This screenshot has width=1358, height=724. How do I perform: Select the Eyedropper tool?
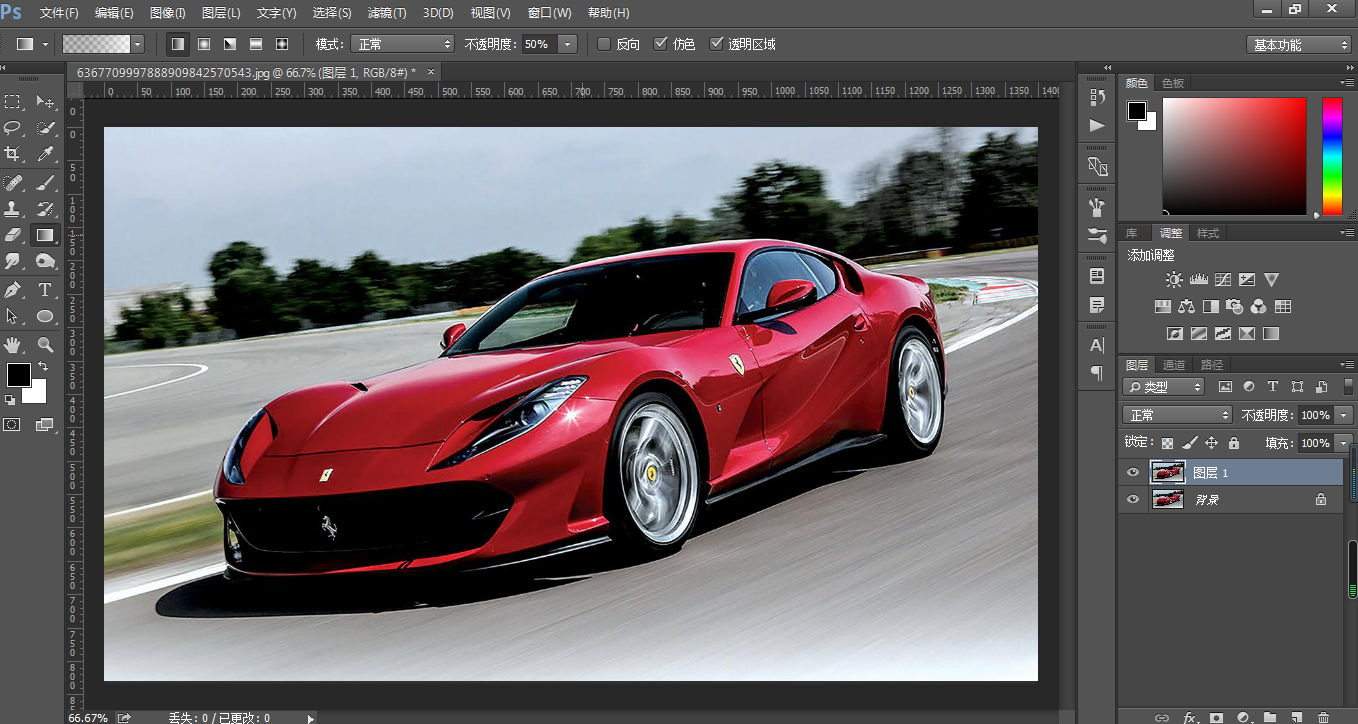(x=45, y=154)
